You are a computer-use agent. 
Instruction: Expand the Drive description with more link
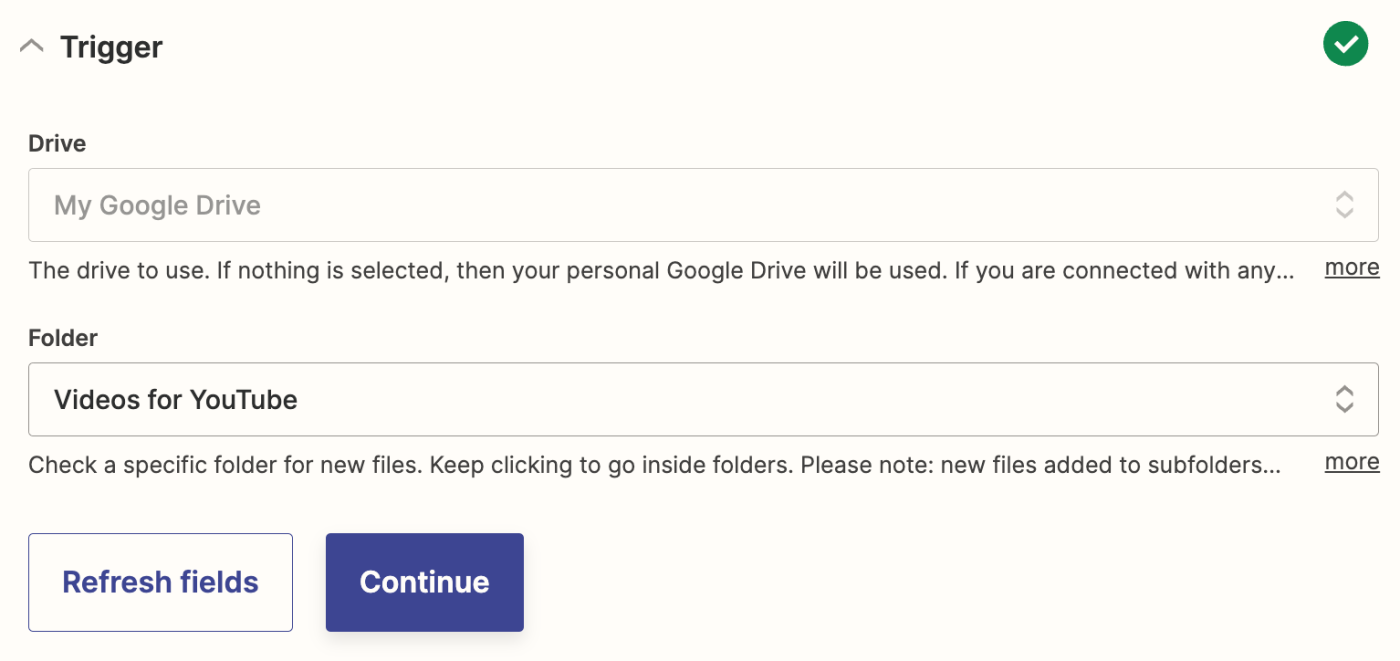click(x=1351, y=267)
